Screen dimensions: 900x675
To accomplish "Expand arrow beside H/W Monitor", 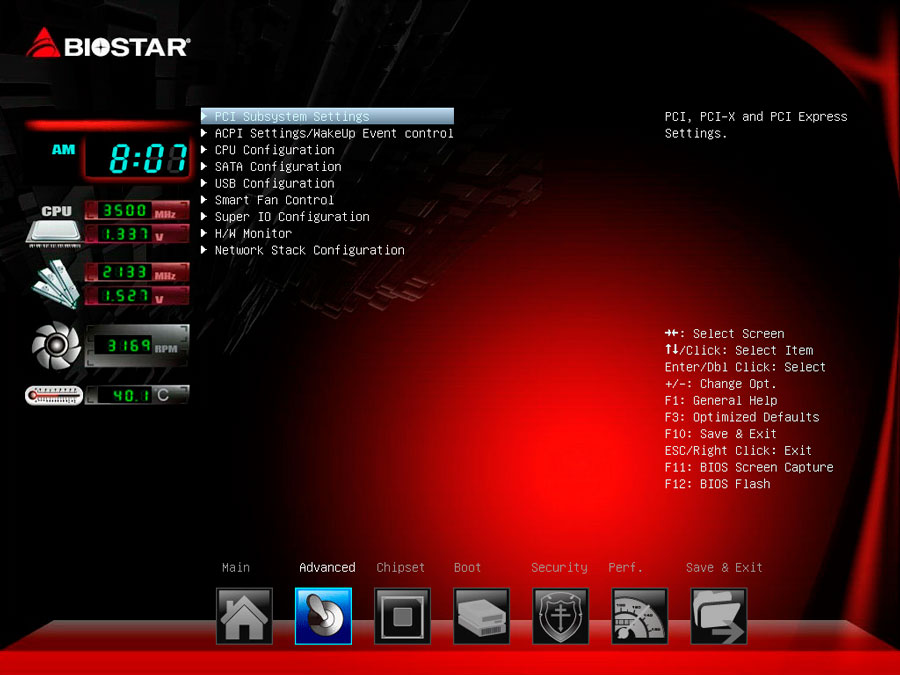I will tap(204, 233).
